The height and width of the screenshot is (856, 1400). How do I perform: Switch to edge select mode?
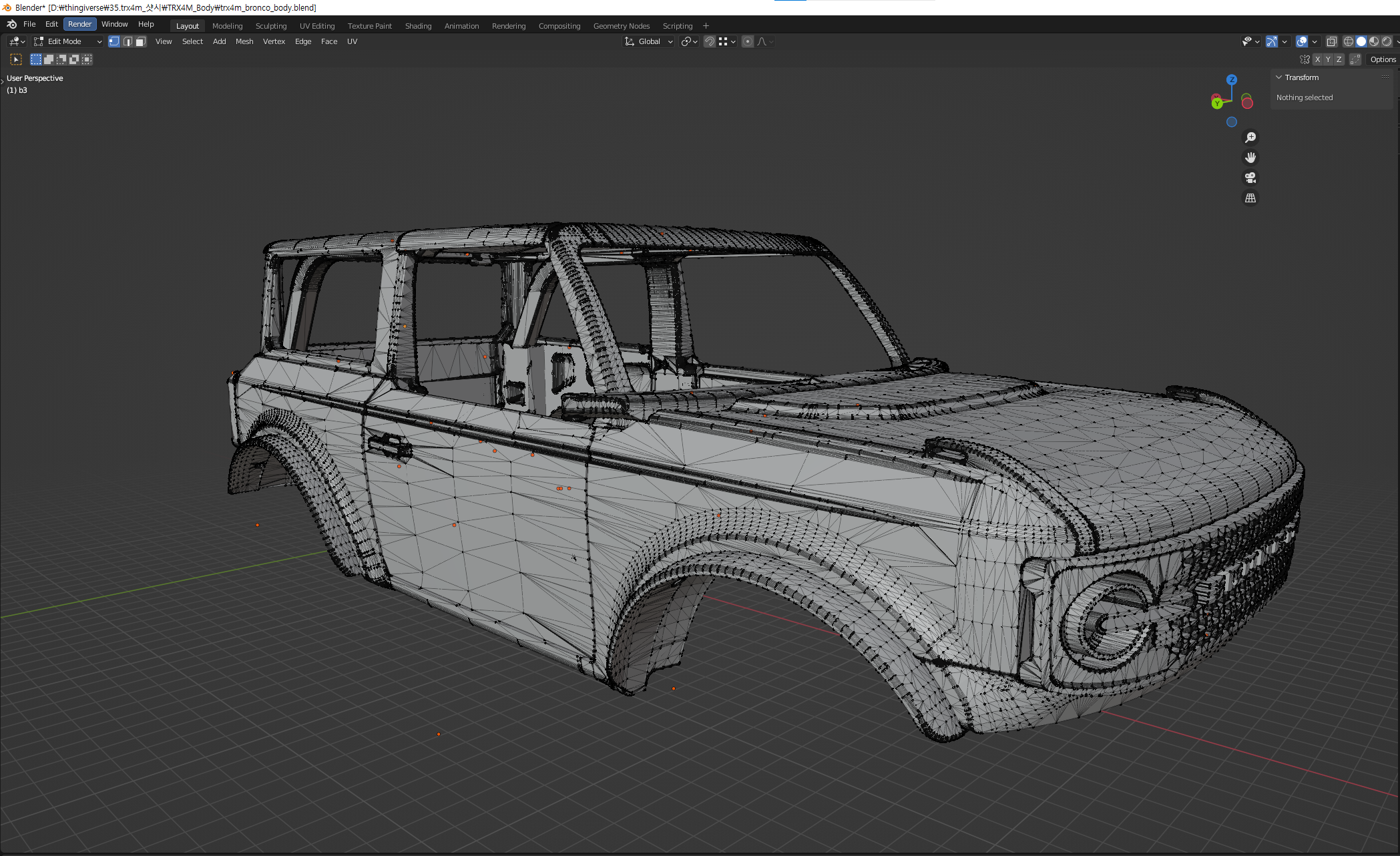(x=128, y=41)
